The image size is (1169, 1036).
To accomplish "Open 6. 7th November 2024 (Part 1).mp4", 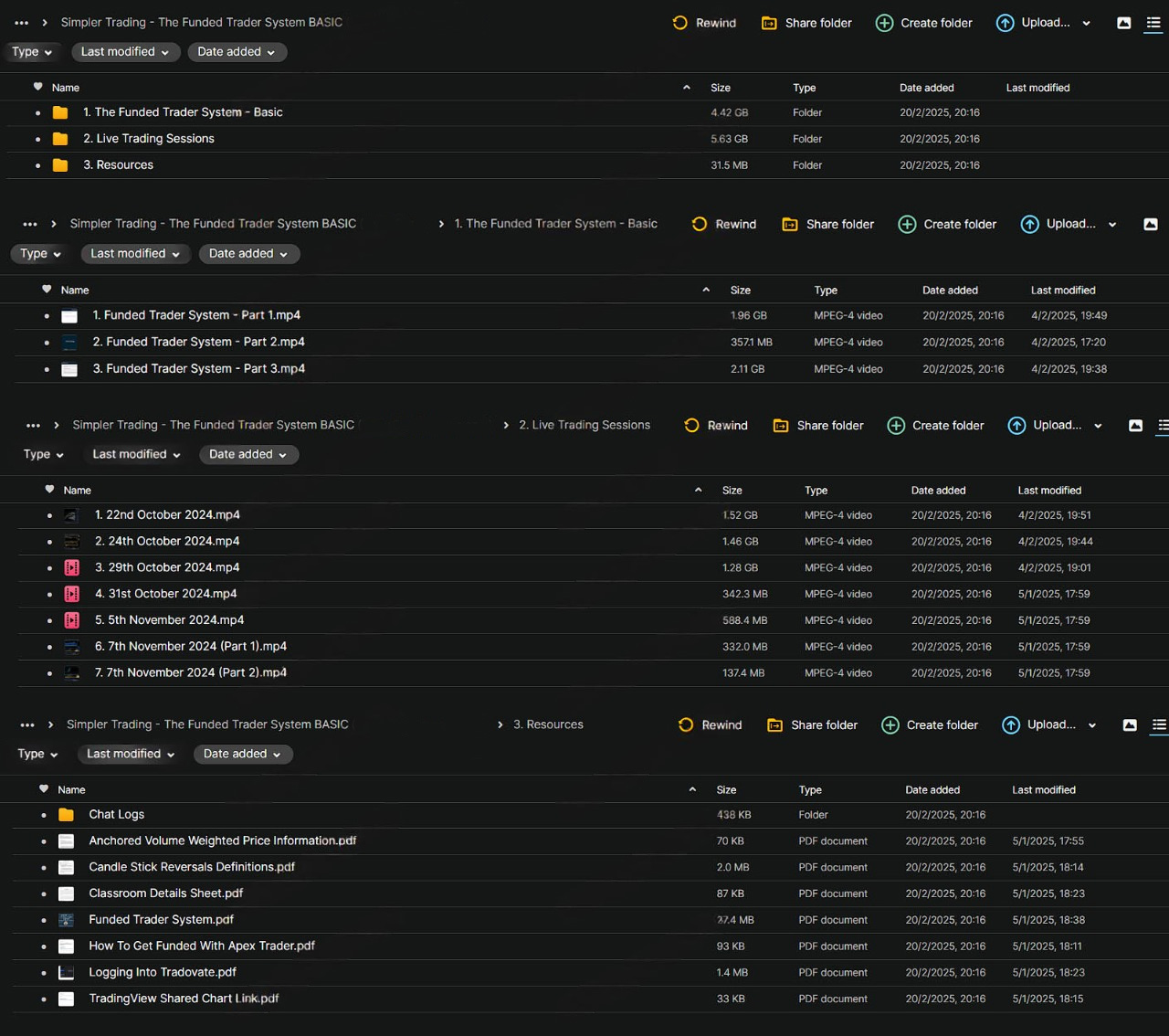I will click(x=191, y=647).
